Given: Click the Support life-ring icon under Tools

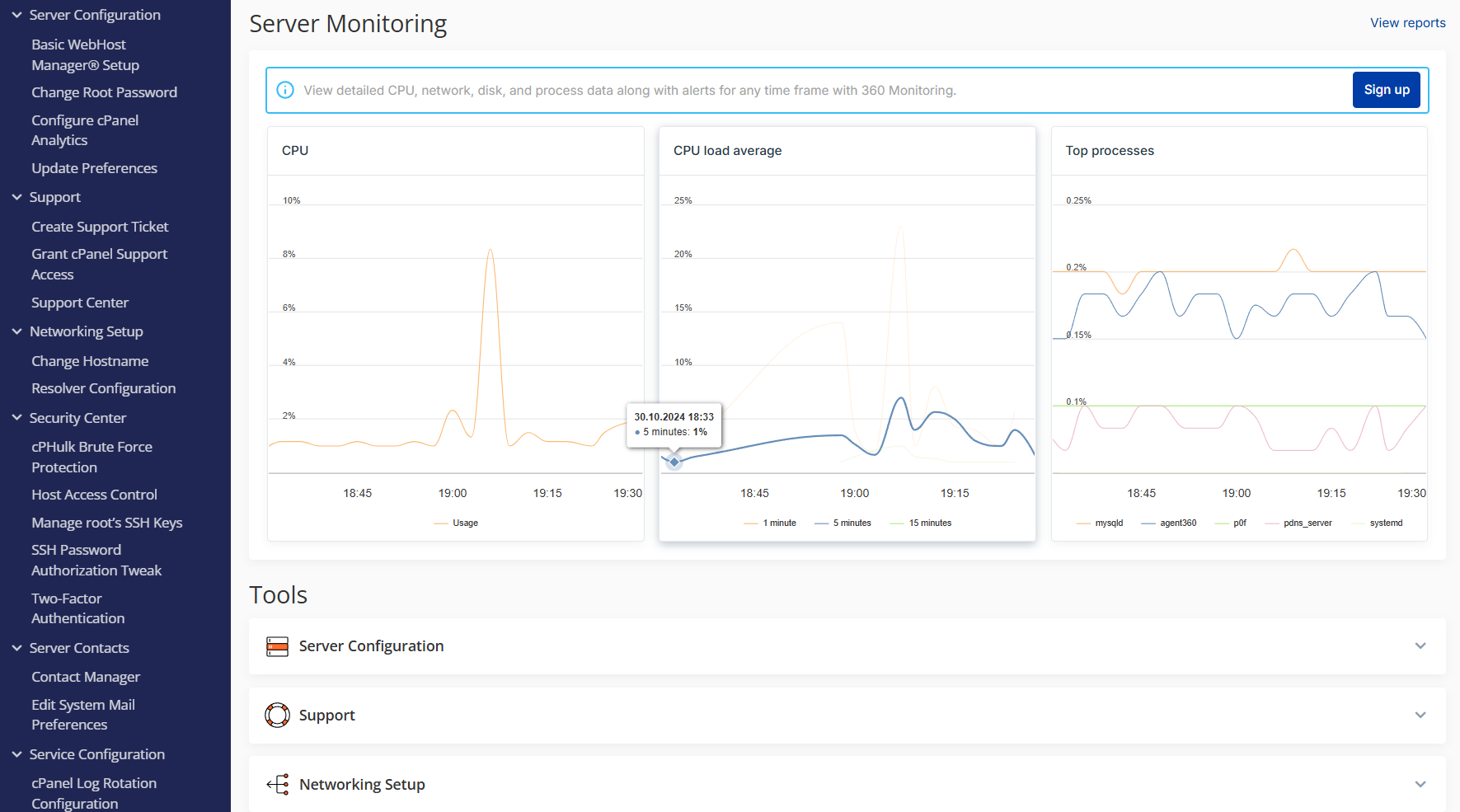Looking at the screenshot, I should [278, 715].
